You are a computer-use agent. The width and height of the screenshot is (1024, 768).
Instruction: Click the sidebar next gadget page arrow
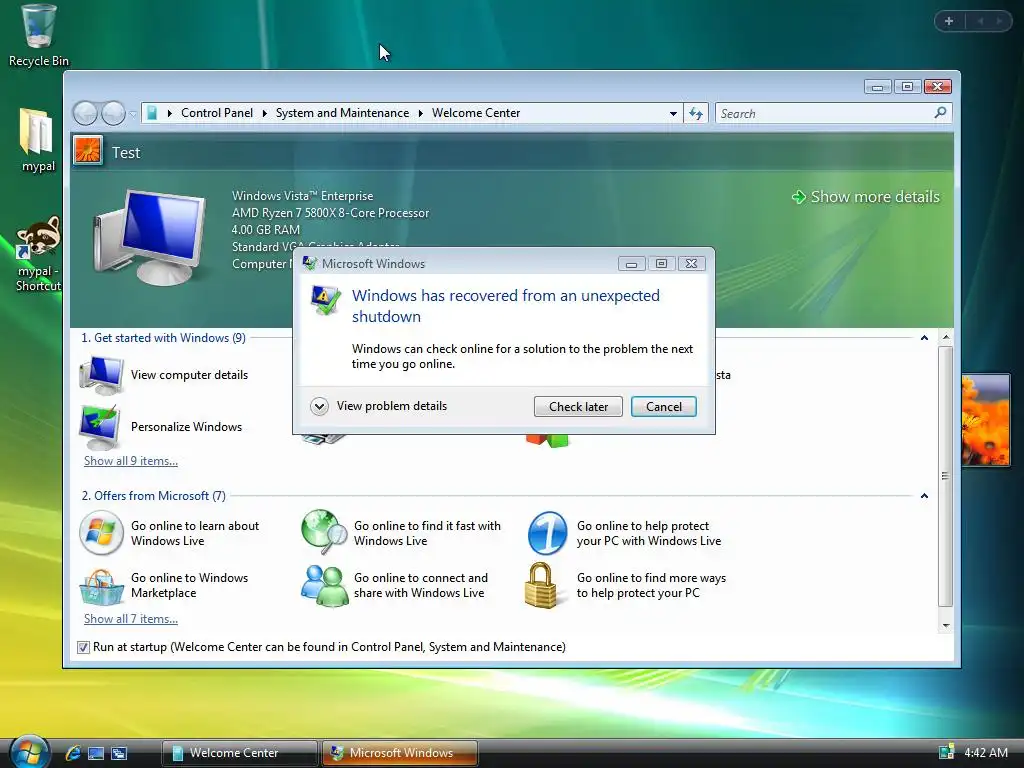999,21
